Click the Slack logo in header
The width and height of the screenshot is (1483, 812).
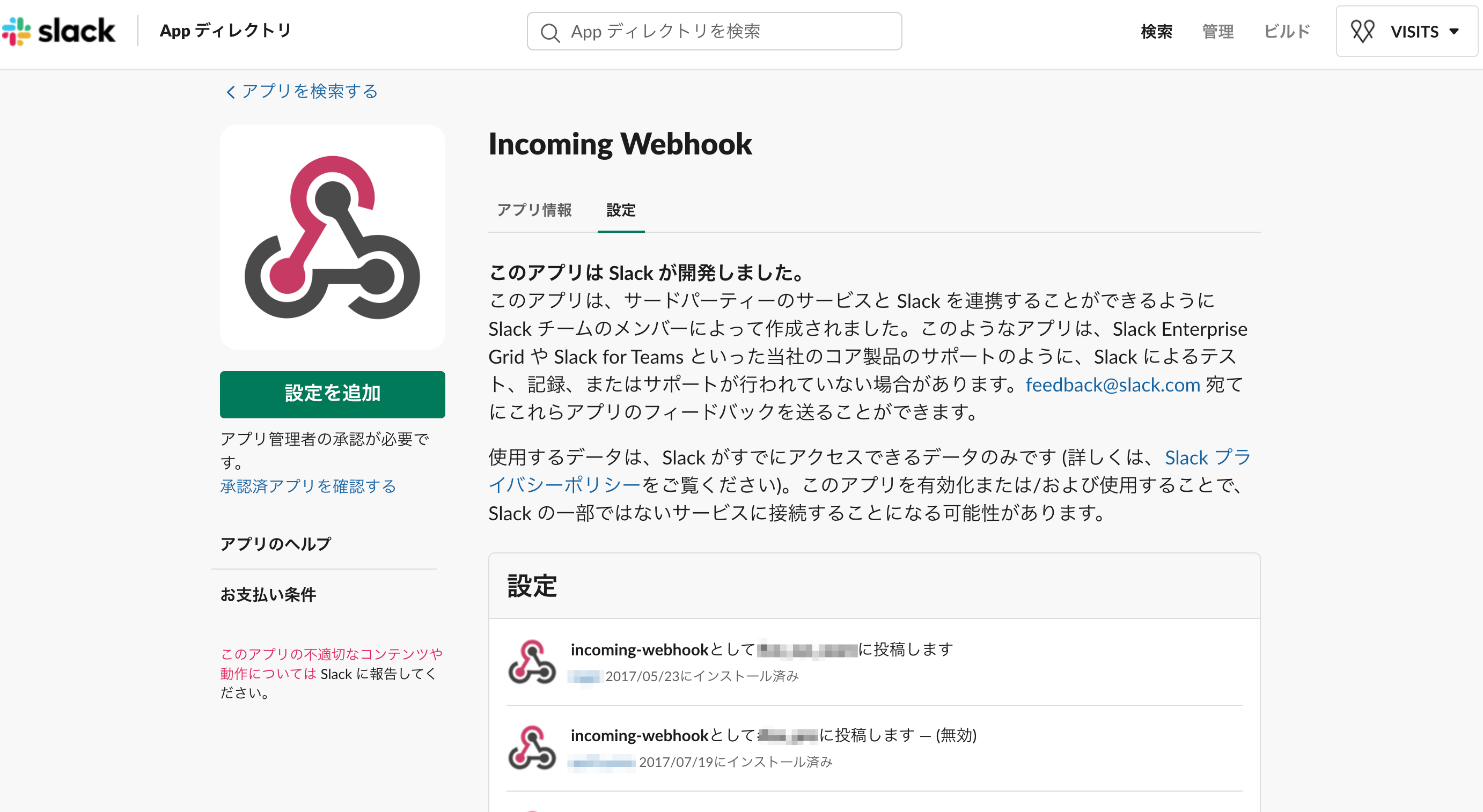coord(58,31)
